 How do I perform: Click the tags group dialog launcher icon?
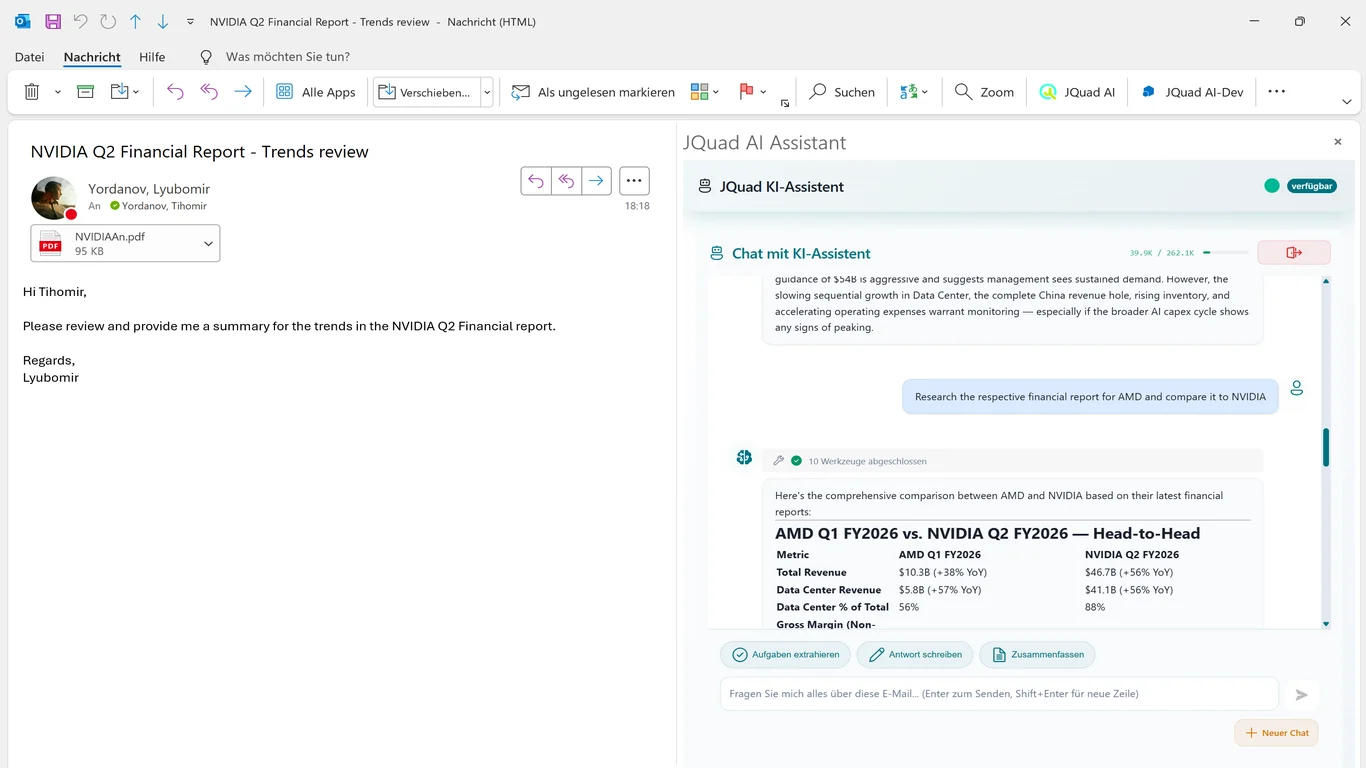click(785, 103)
